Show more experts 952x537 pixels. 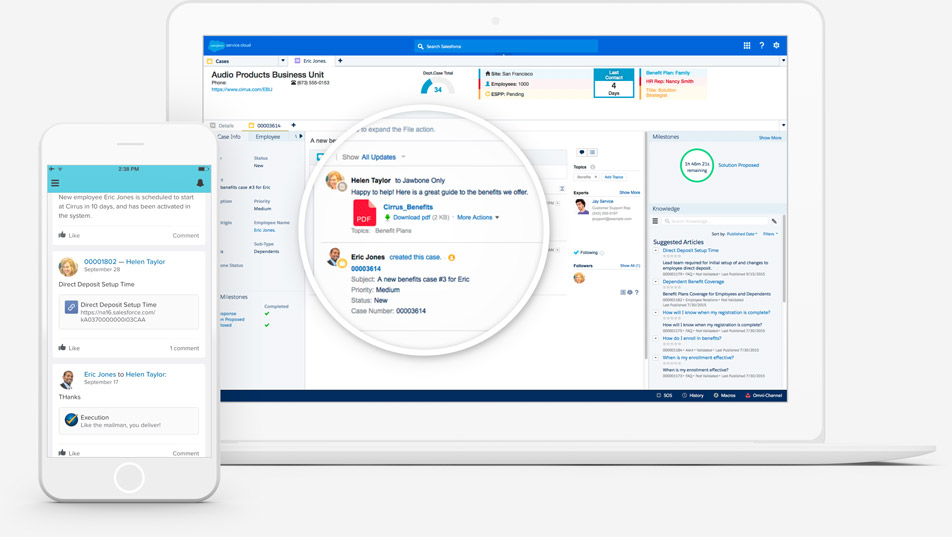pyautogui.click(x=630, y=193)
